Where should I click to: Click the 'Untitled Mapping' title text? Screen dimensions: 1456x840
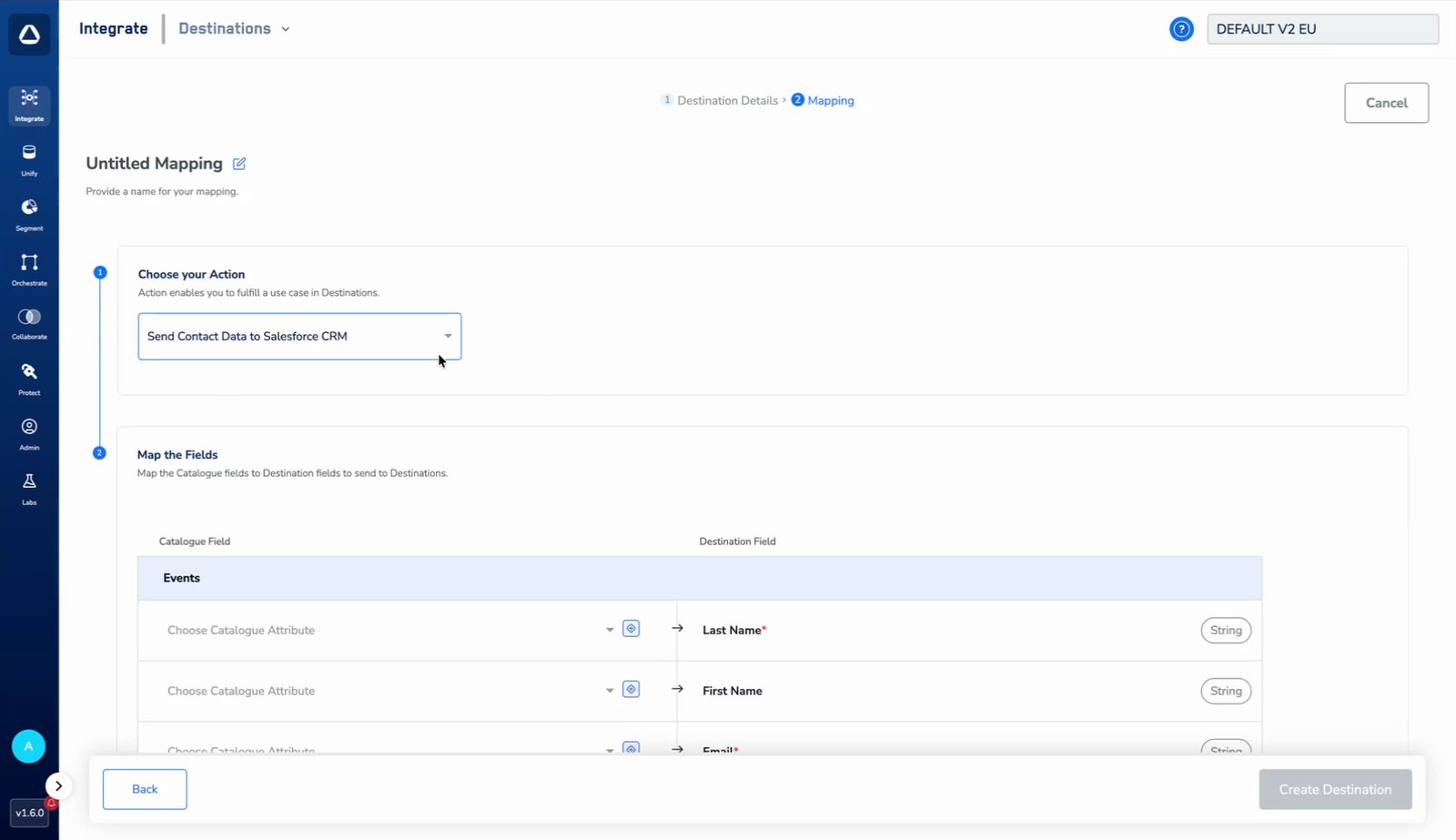click(x=154, y=164)
